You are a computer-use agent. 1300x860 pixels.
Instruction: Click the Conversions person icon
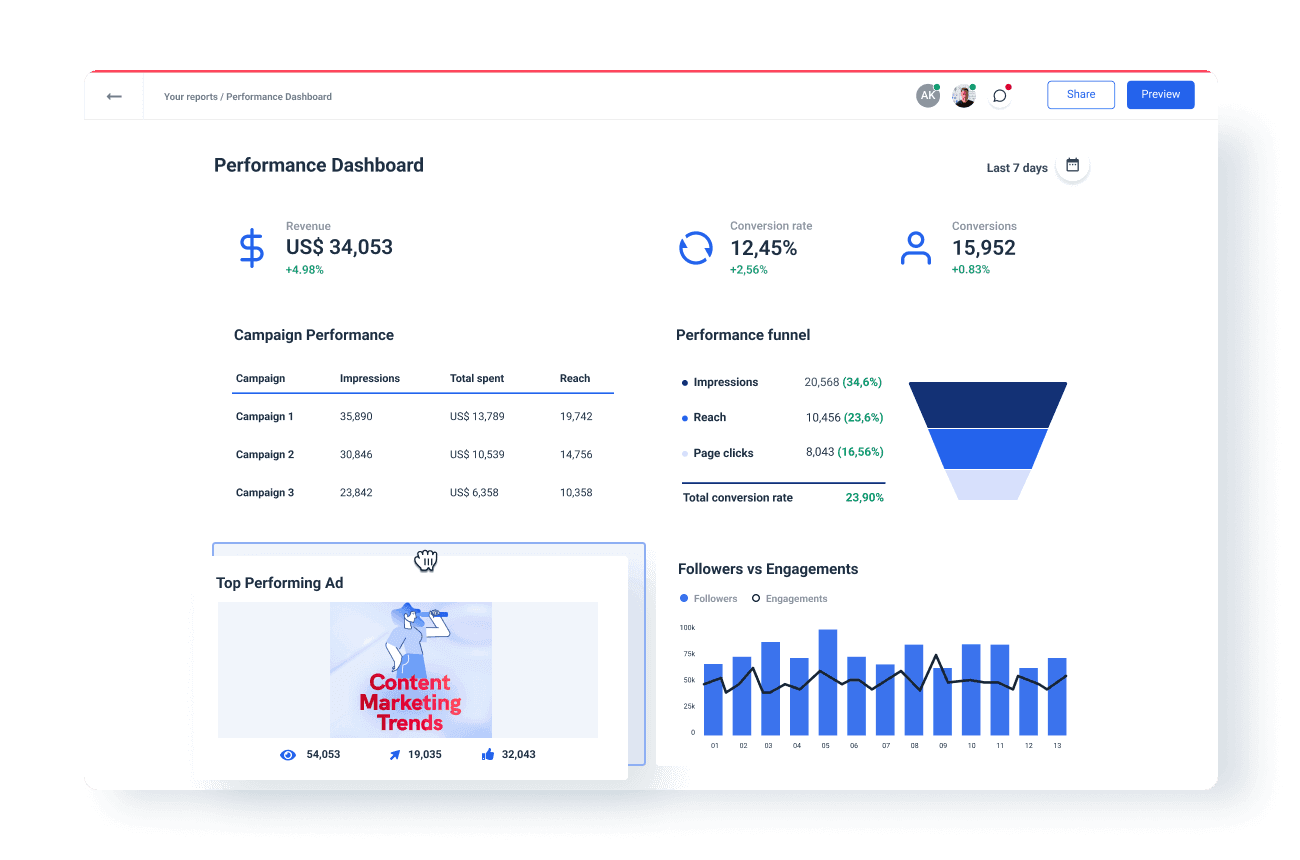pos(916,247)
